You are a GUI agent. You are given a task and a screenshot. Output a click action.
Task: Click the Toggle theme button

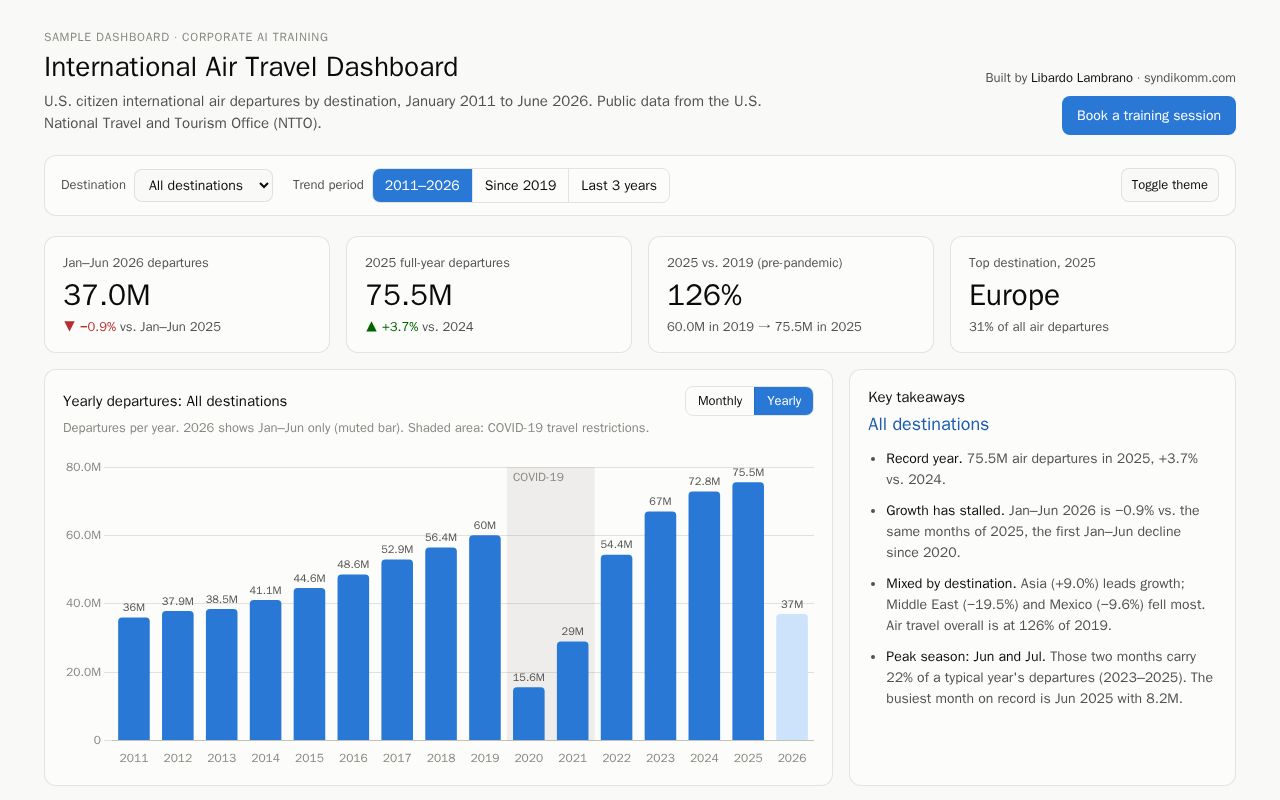(1170, 185)
